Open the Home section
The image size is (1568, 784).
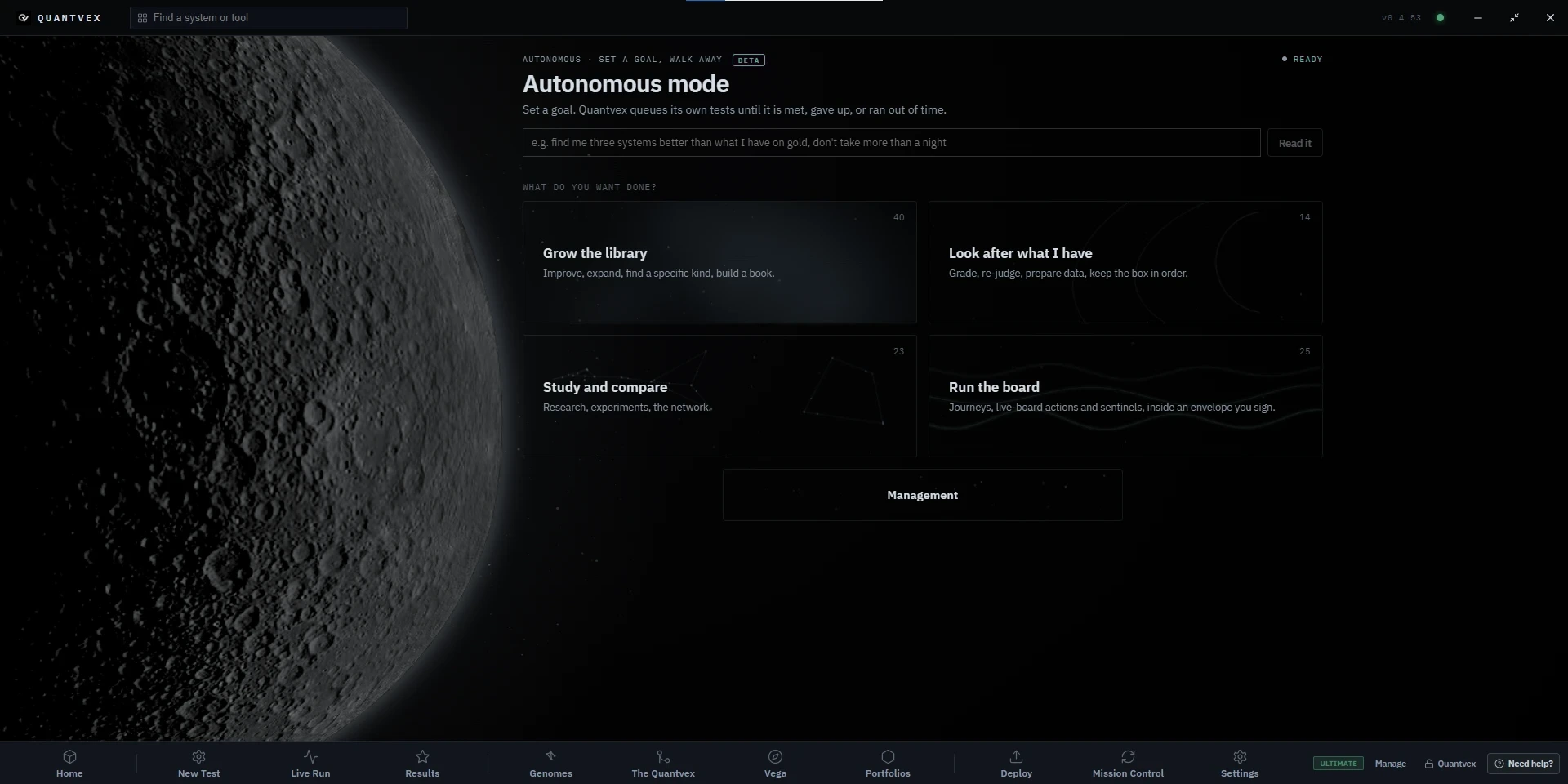coord(69,764)
